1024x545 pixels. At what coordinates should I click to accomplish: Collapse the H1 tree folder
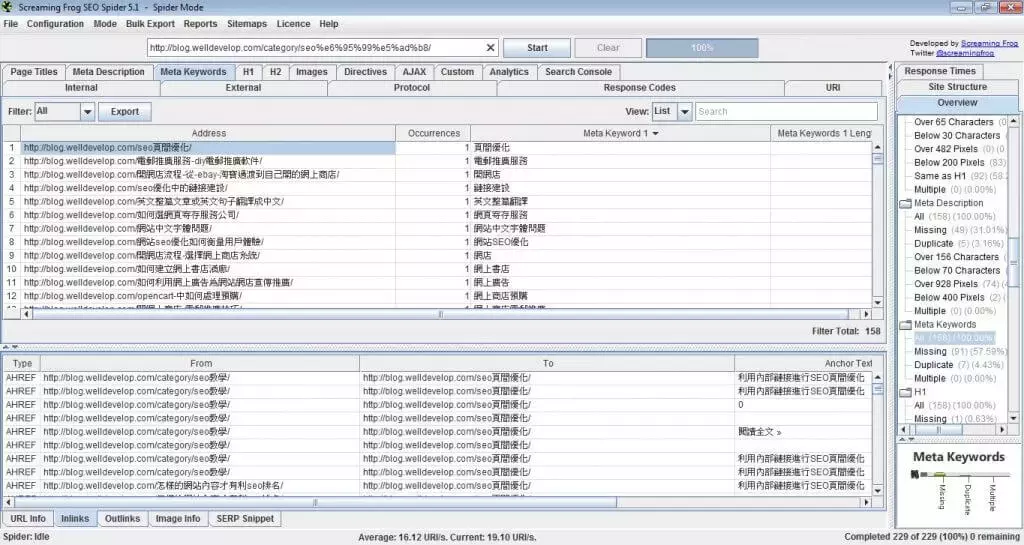(x=905, y=392)
